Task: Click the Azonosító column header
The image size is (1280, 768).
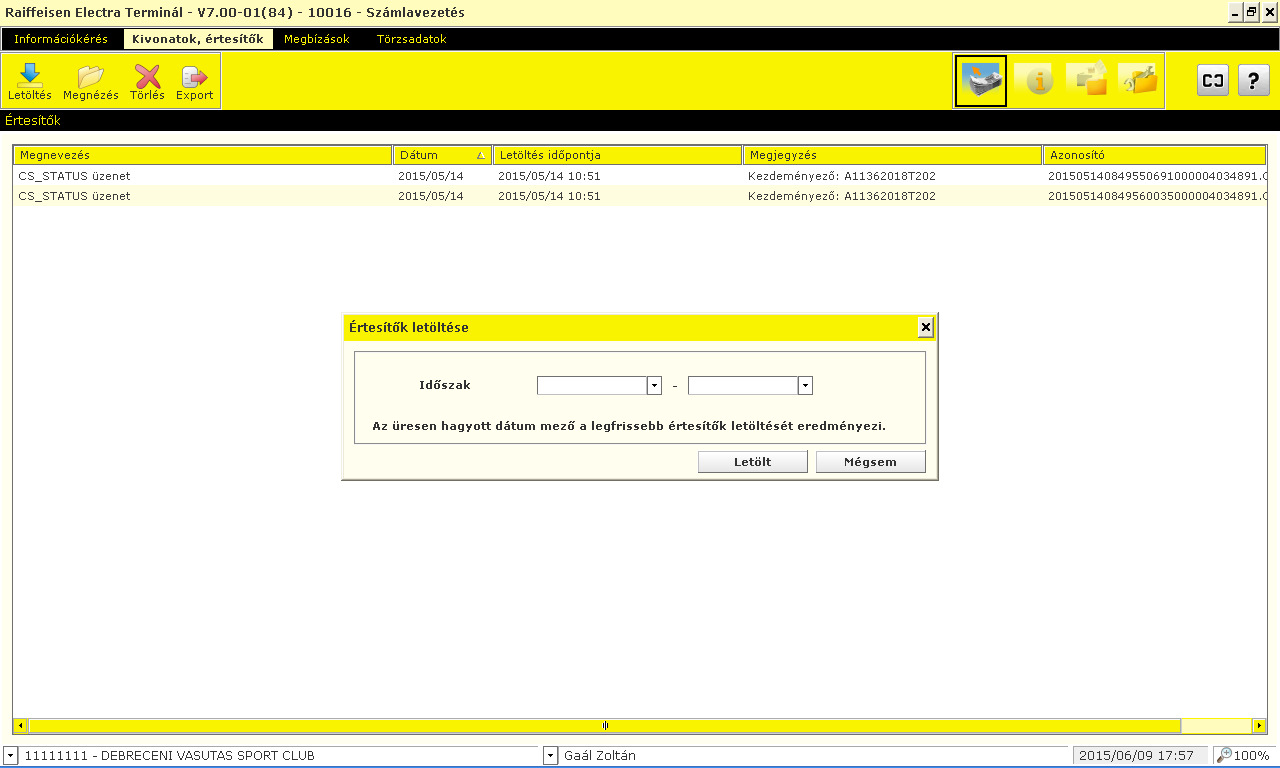Action: (1155, 155)
